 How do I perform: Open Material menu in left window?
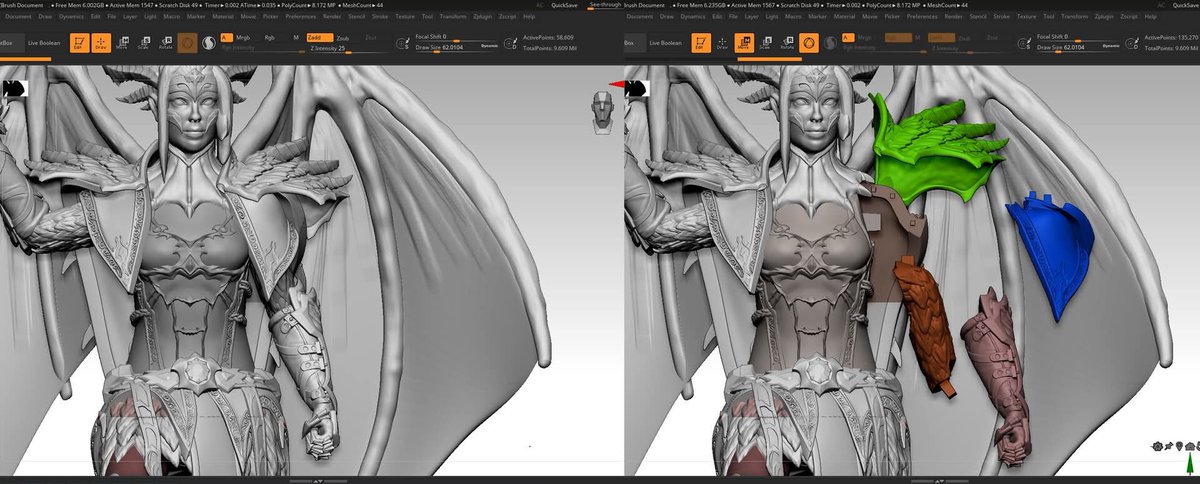point(223,17)
